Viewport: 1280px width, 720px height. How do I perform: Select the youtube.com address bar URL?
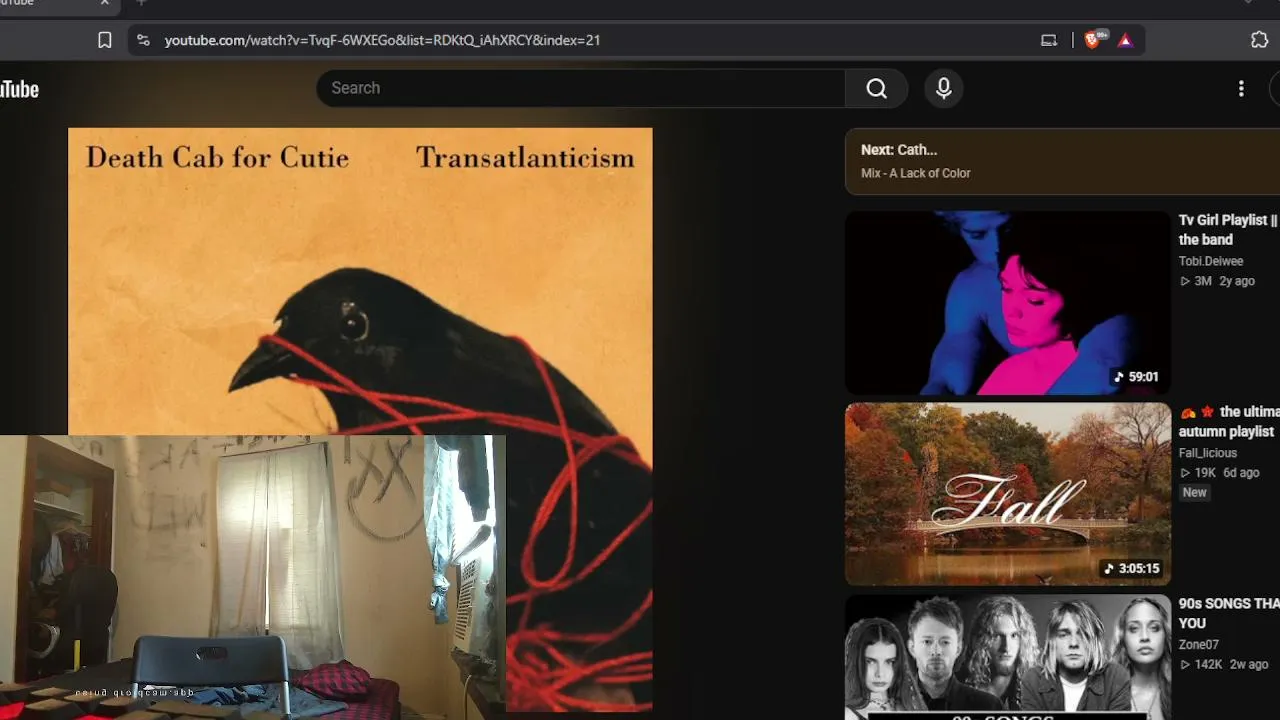point(382,40)
